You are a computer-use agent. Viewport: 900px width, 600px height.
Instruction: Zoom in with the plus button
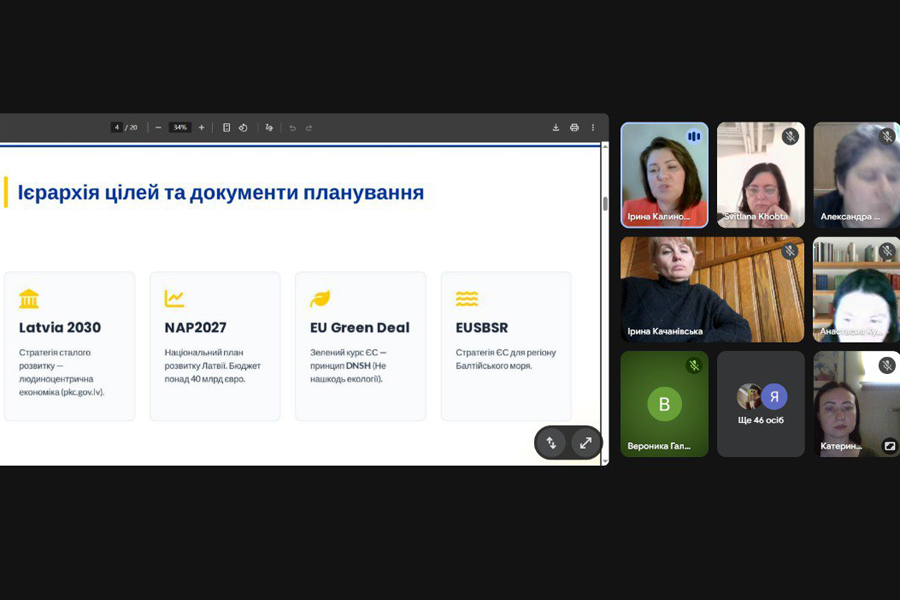coord(201,127)
